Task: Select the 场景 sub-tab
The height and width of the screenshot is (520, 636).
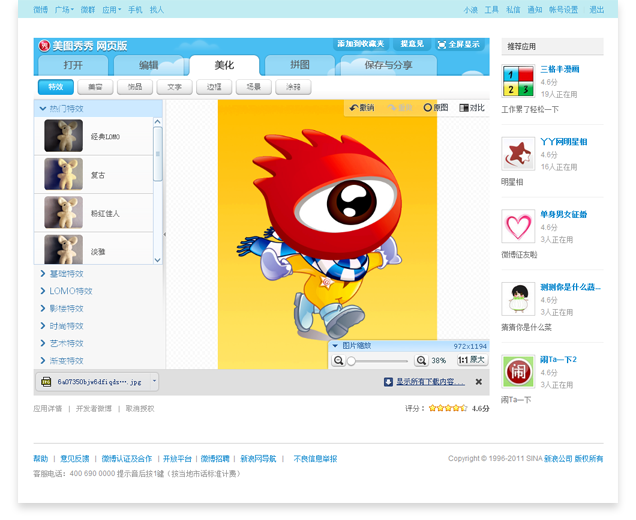Action: click(254, 87)
